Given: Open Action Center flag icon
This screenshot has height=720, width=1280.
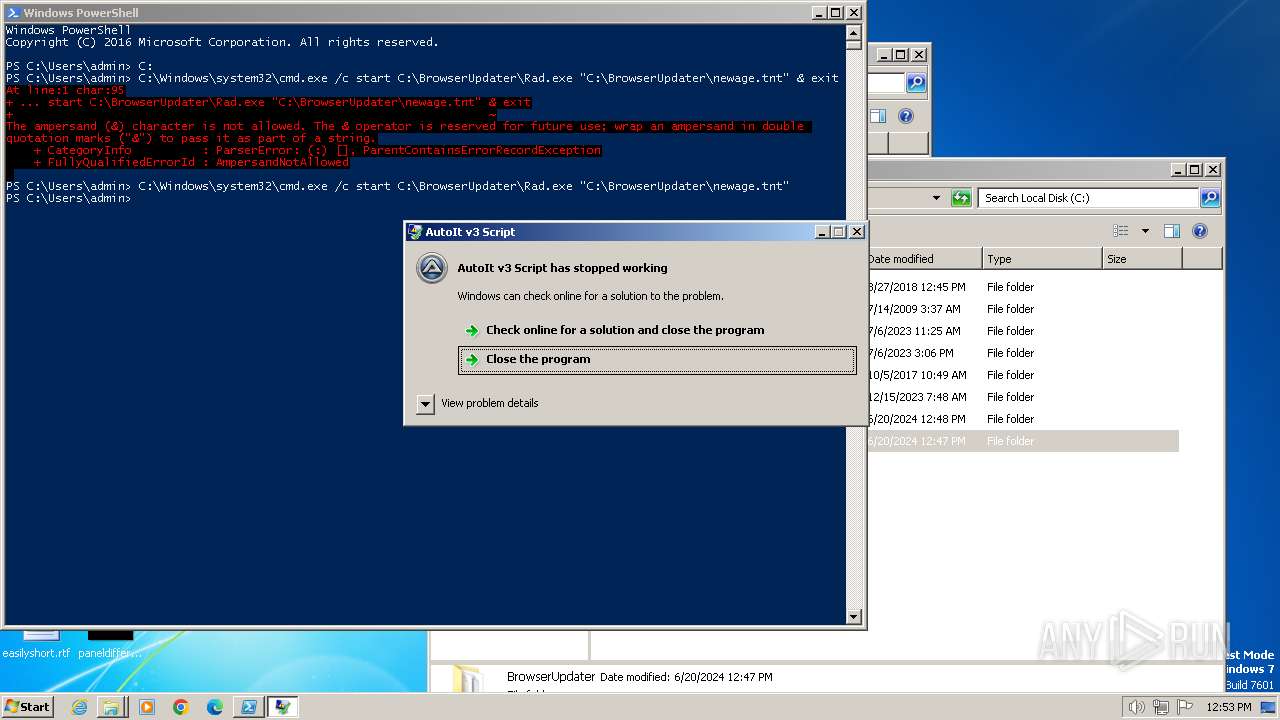Looking at the screenshot, I should tap(1185, 707).
